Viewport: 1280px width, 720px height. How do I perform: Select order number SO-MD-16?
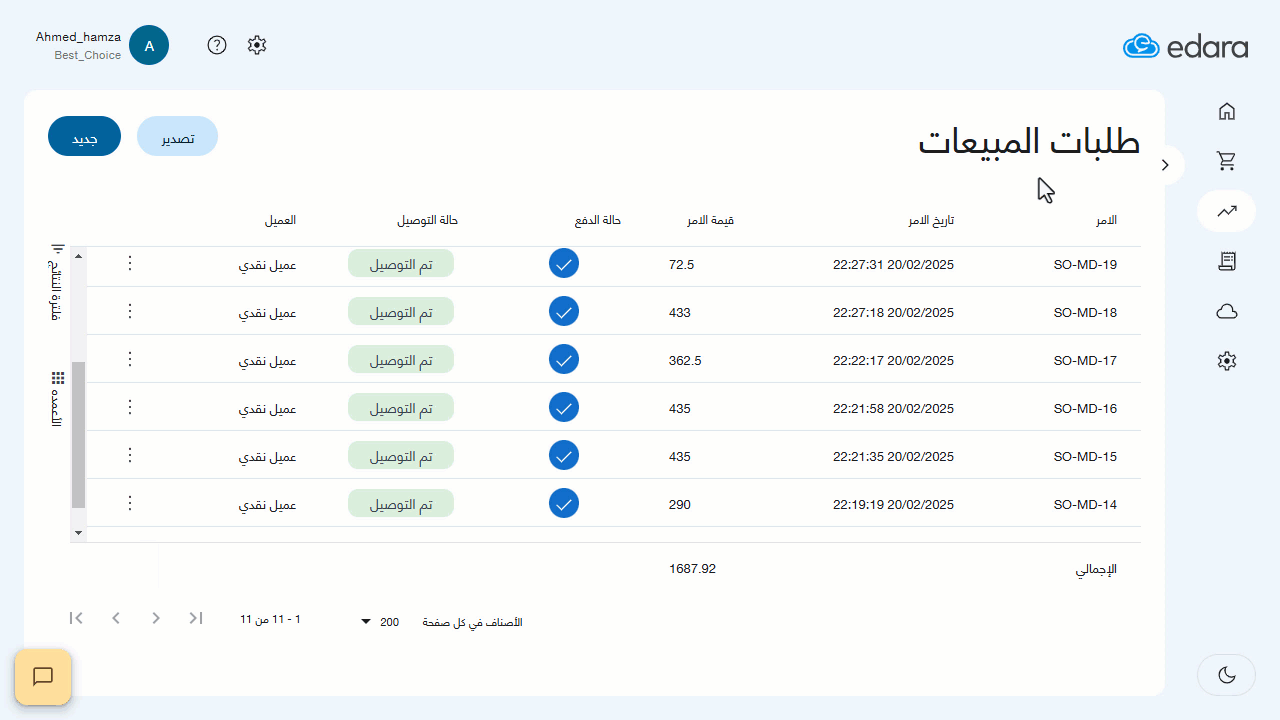[1085, 408]
